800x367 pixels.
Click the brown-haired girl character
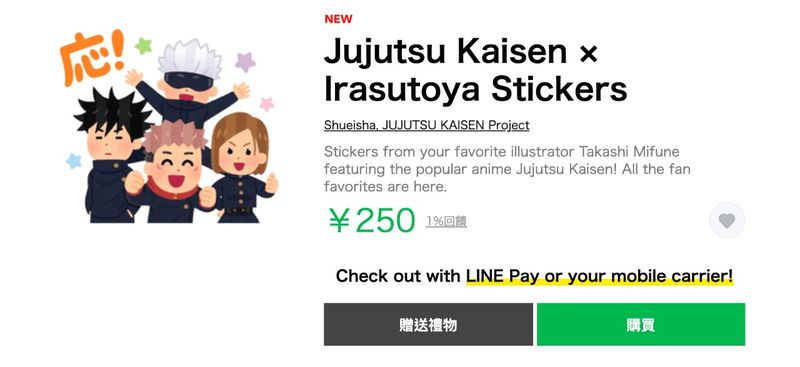coord(242,168)
